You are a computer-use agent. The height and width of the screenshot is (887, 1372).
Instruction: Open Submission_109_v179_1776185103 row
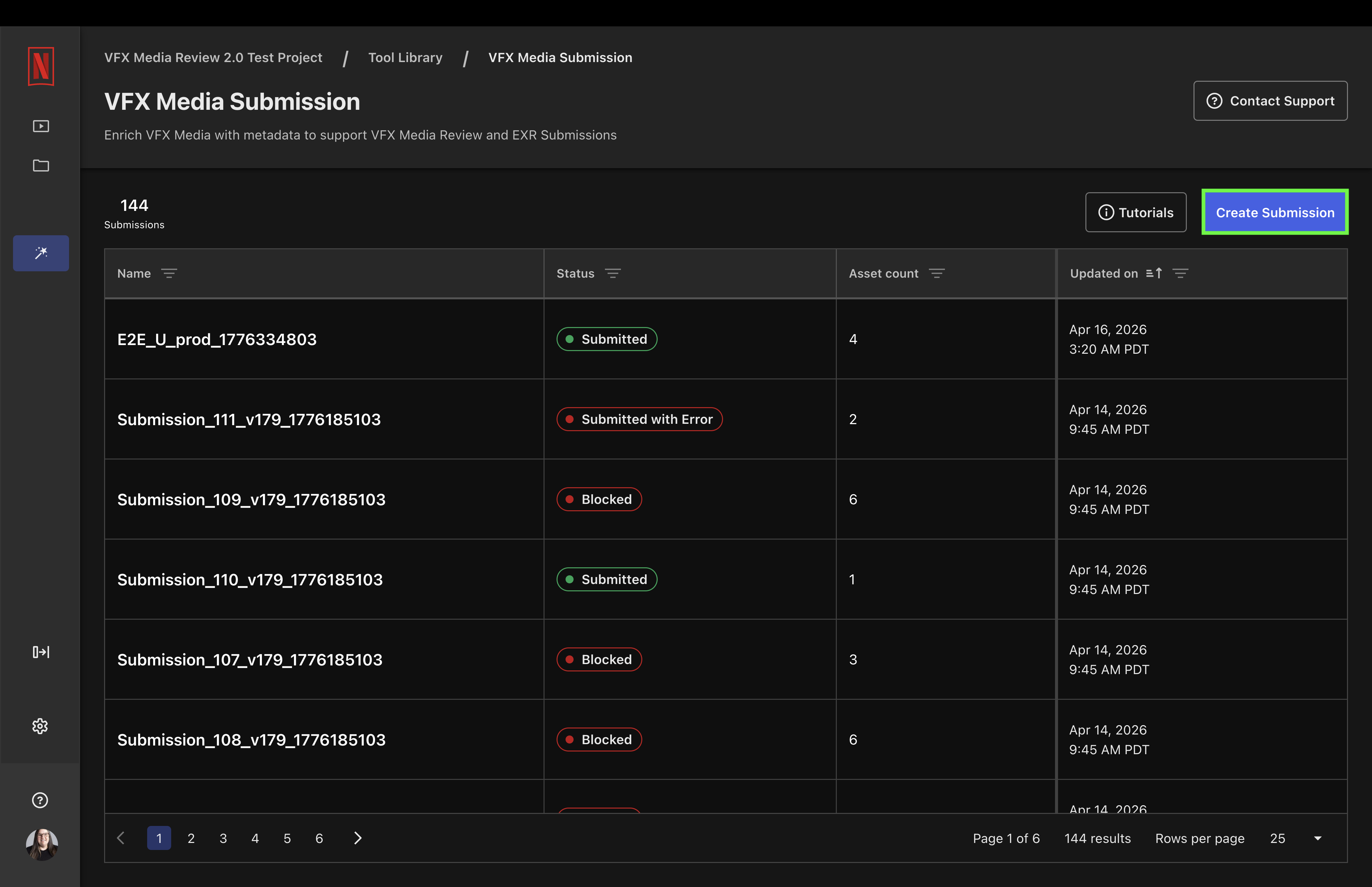click(x=725, y=499)
